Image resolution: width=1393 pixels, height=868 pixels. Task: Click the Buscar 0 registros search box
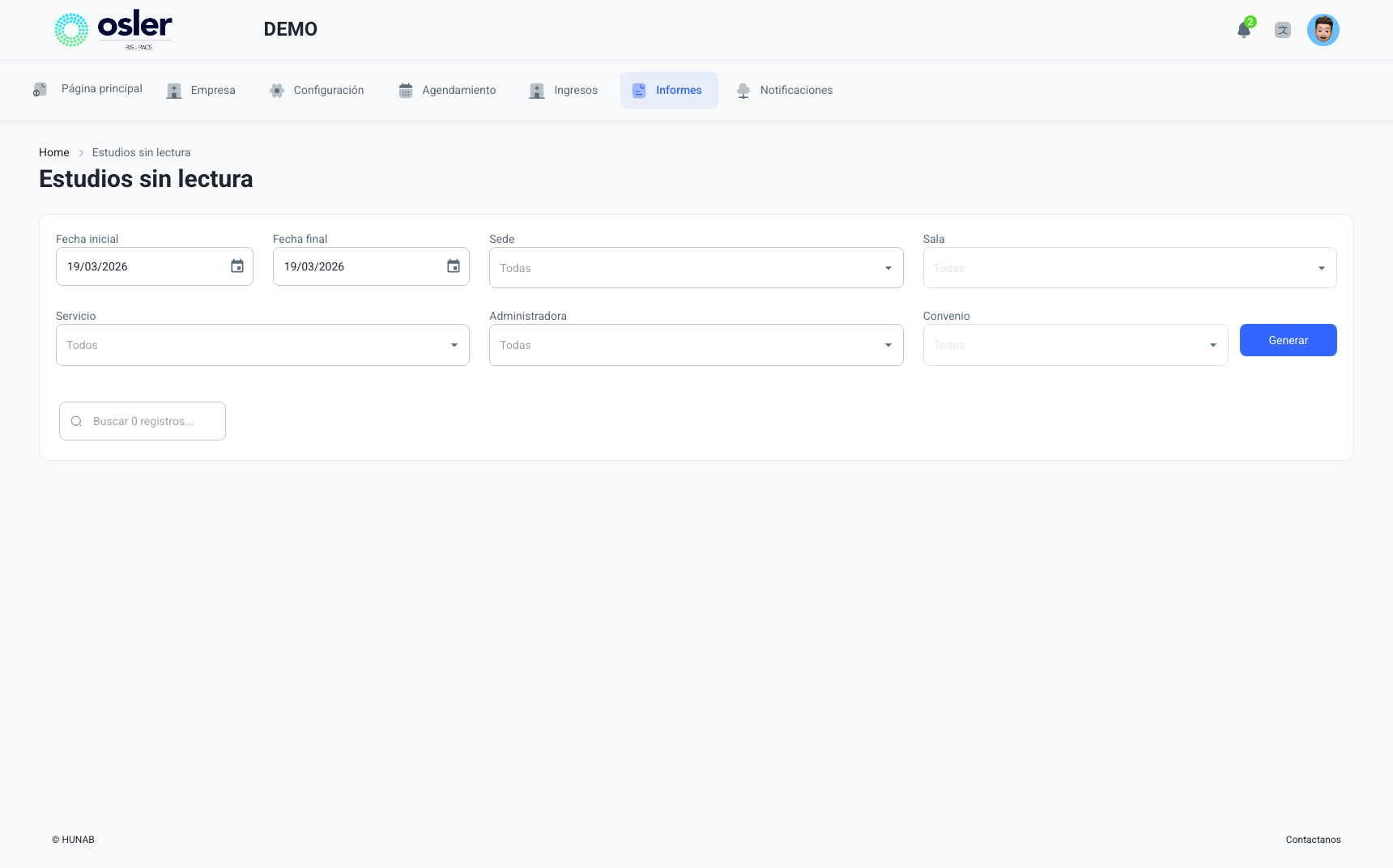click(x=143, y=421)
